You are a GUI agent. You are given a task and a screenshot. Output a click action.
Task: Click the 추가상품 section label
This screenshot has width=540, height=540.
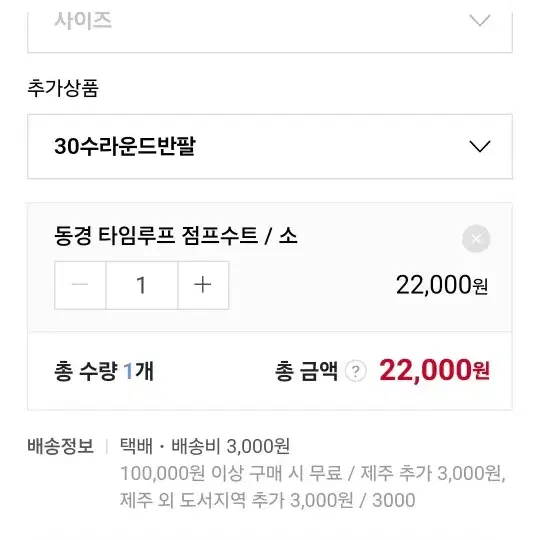click(63, 88)
